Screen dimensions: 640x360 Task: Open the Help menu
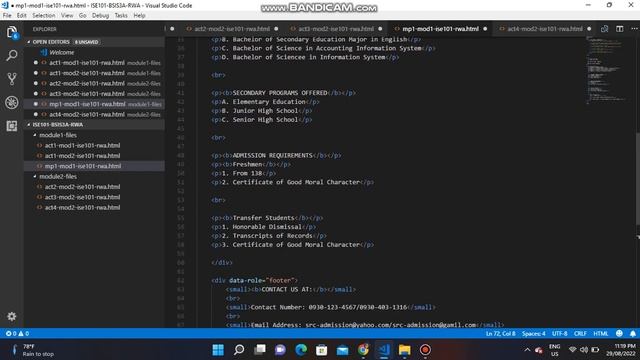[x=139, y=16]
